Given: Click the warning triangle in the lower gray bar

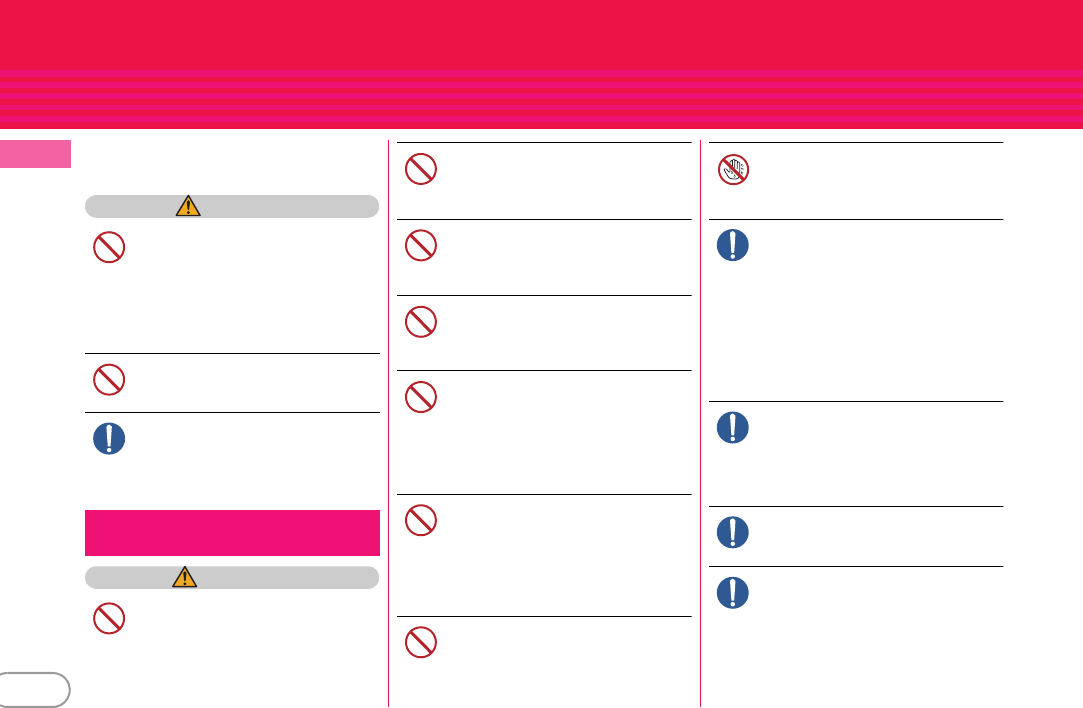Looking at the screenshot, I should [184, 577].
